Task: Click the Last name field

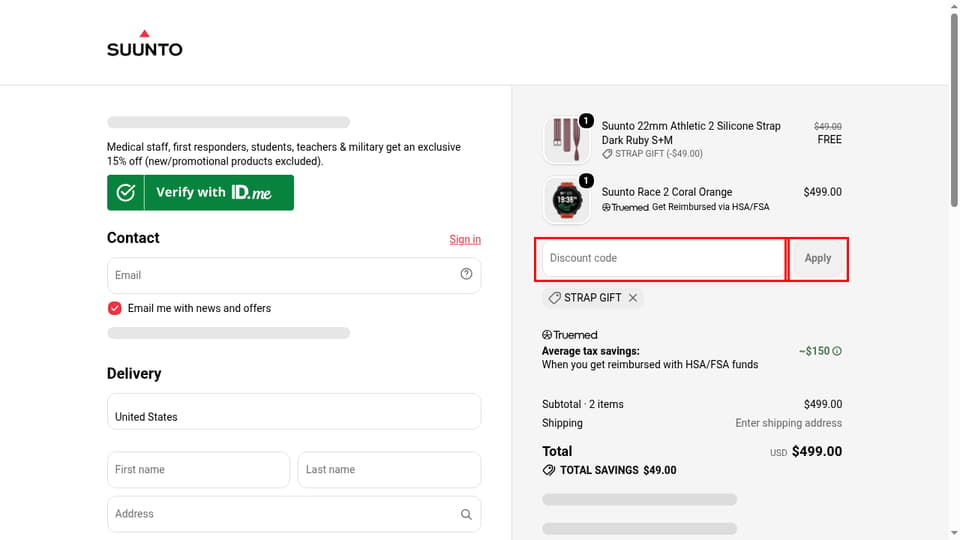Action: pyautogui.click(x=389, y=470)
